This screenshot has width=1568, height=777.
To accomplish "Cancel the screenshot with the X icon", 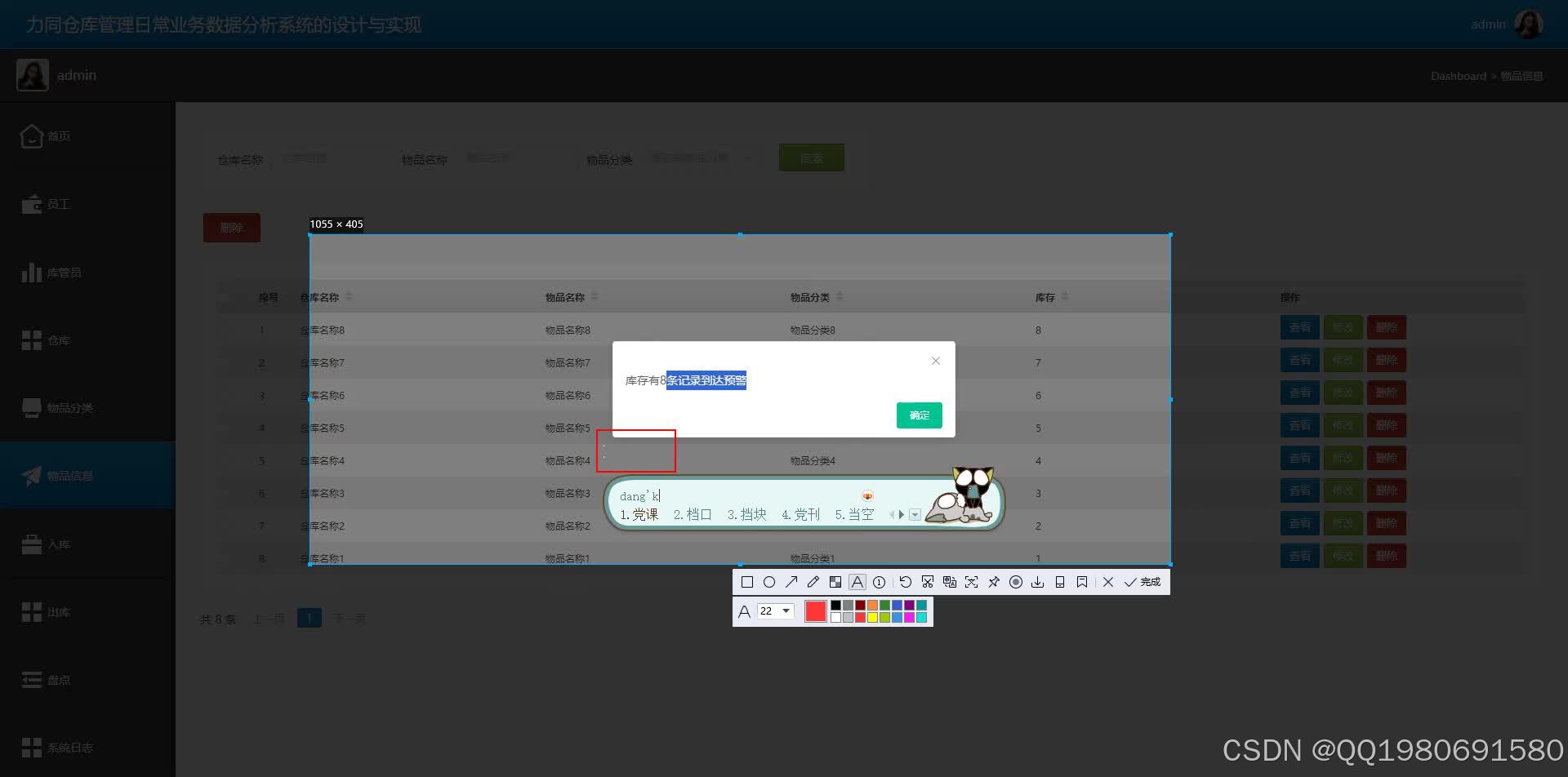I will 1108,582.
